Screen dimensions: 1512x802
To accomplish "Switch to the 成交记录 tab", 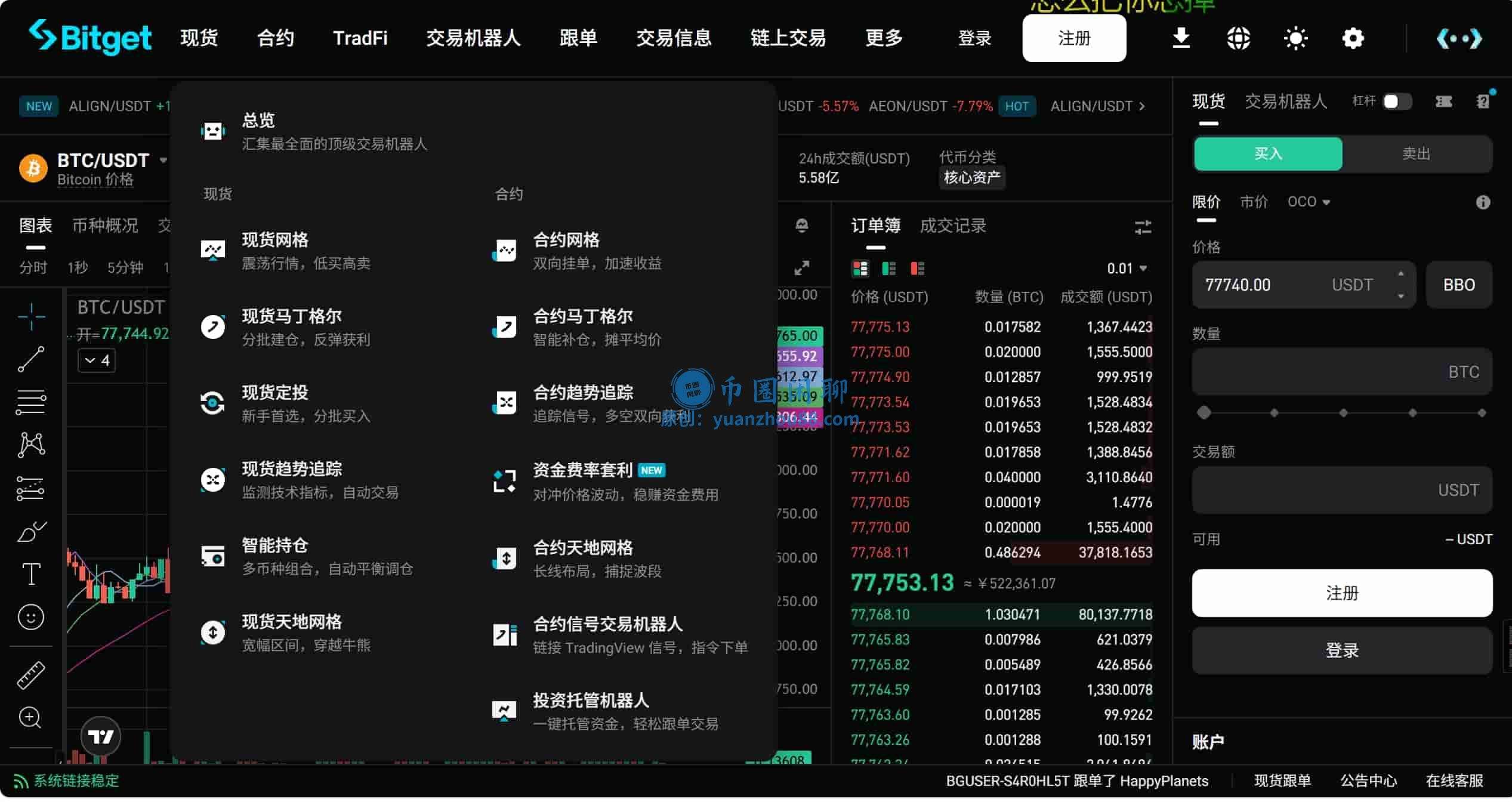I will [953, 226].
